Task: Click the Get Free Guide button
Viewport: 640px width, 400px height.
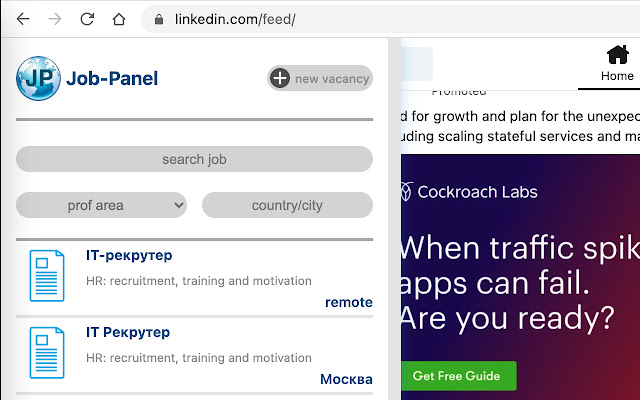Action: click(x=457, y=375)
